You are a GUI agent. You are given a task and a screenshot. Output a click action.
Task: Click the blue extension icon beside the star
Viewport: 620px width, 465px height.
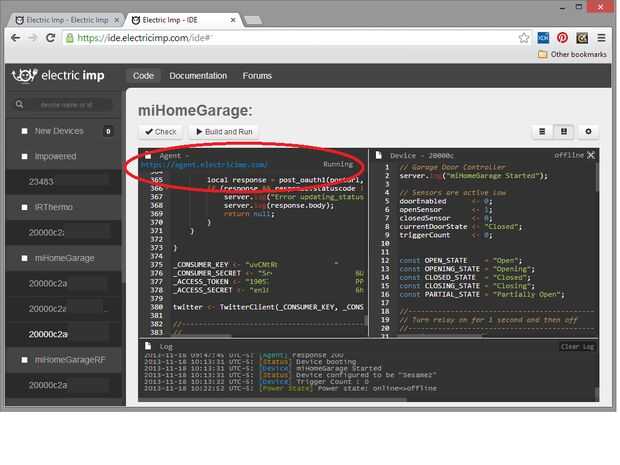point(543,38)
